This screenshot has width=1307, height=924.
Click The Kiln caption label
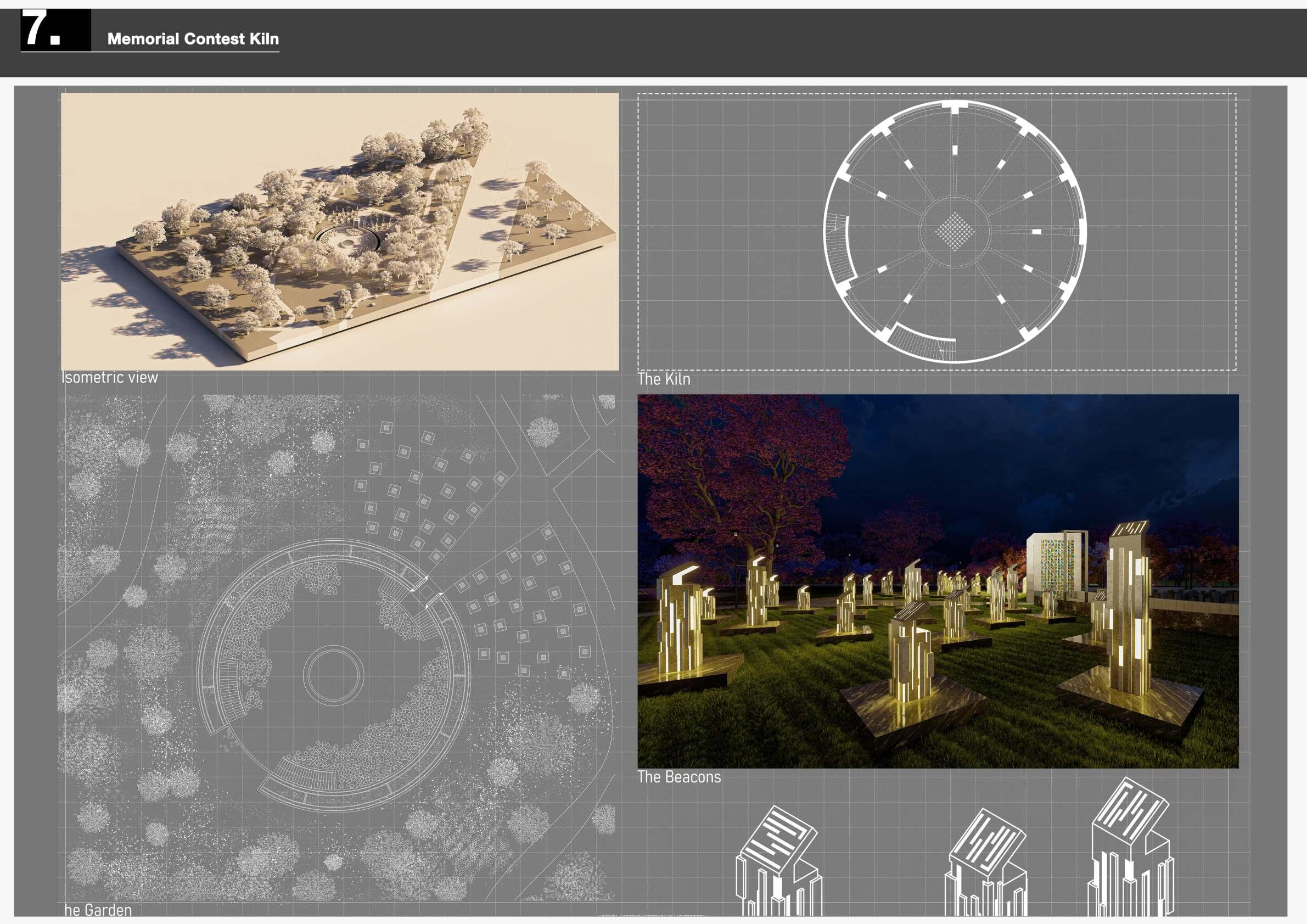[664, 379]
